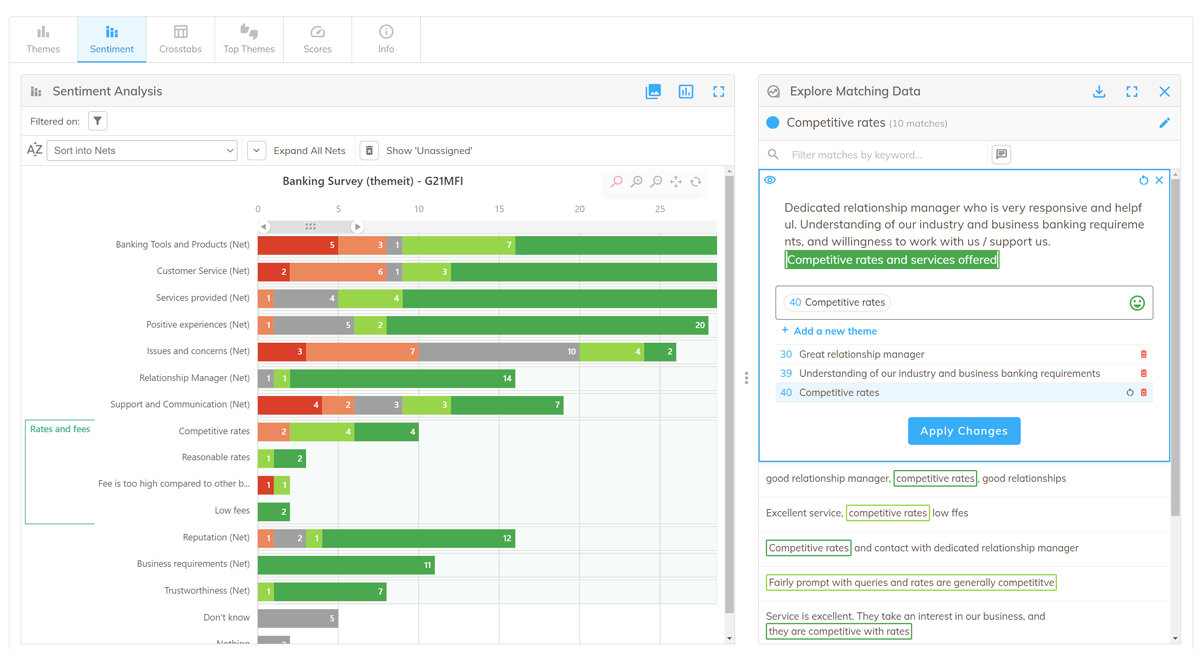The height and width of the screenshot is (660, 1200).
Task: Download matching data icon
Action: (1099, 91)
